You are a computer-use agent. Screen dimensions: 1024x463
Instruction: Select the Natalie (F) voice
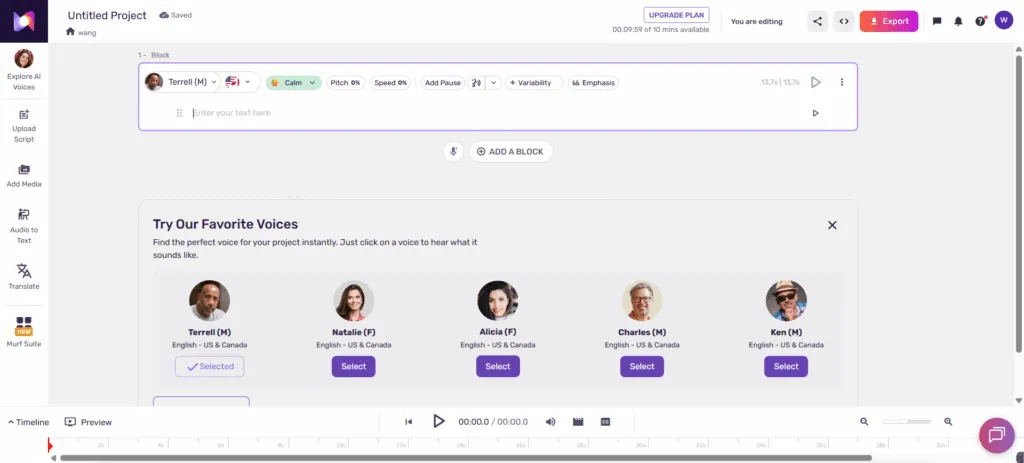coord(353,366)
